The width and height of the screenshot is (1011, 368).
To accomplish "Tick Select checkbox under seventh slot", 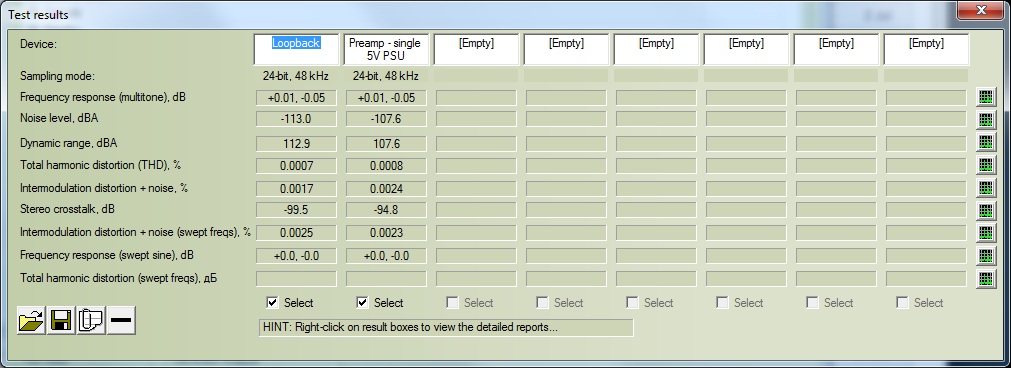I will pos(813,302).
